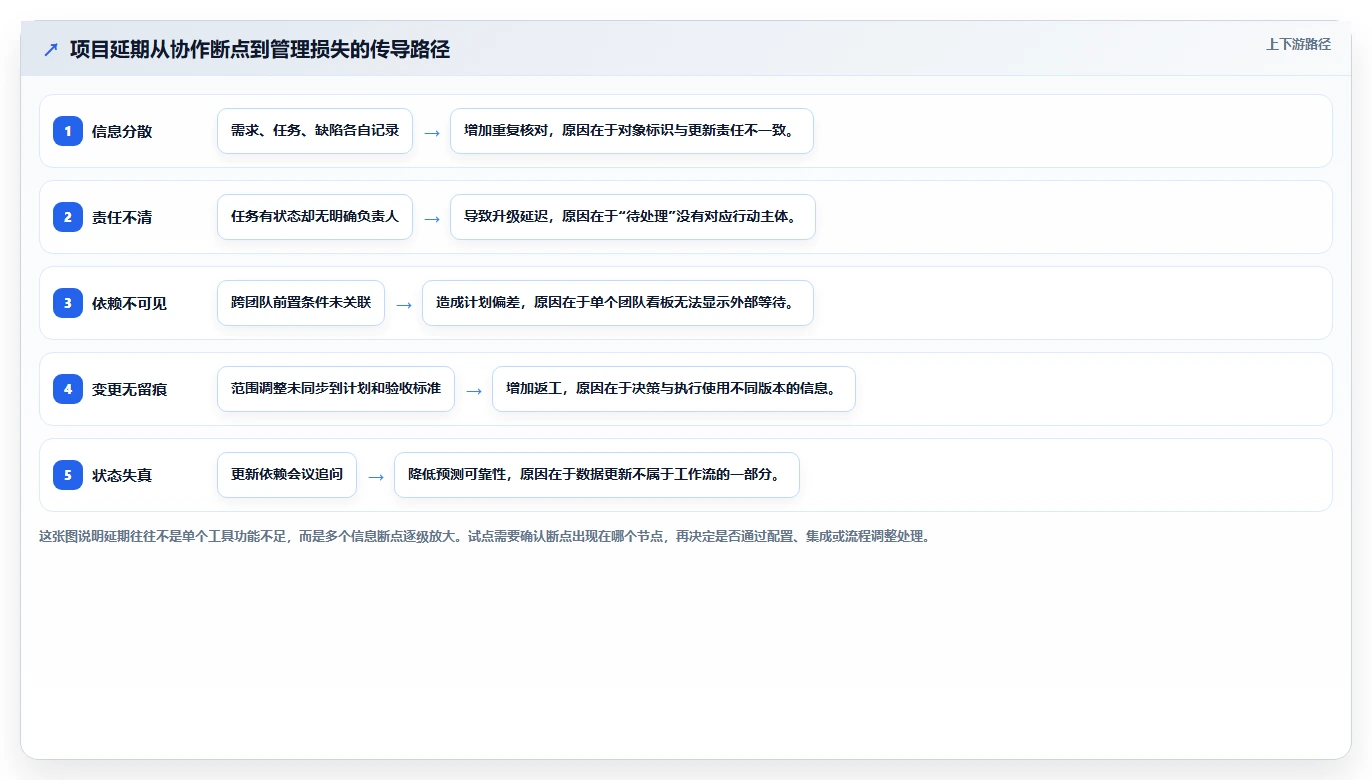This screenshot has width=1372, height=780.
Task: Click the box starting with 造成计划偏差
Action: tap(618, 303)
